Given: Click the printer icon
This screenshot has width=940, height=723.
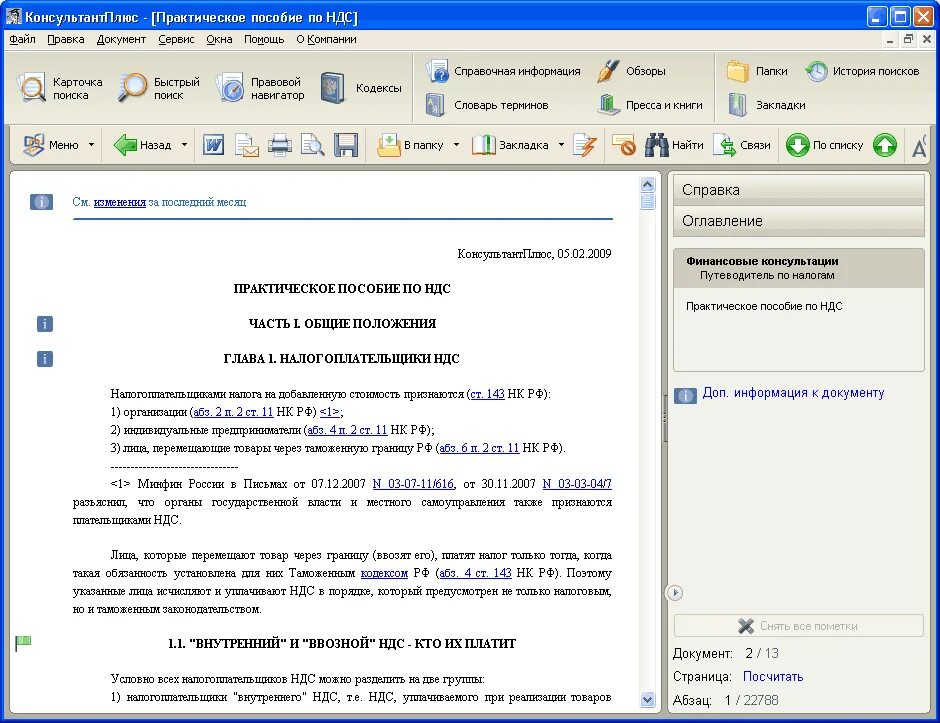Looking at the screenshot, I should coord(279,145).
